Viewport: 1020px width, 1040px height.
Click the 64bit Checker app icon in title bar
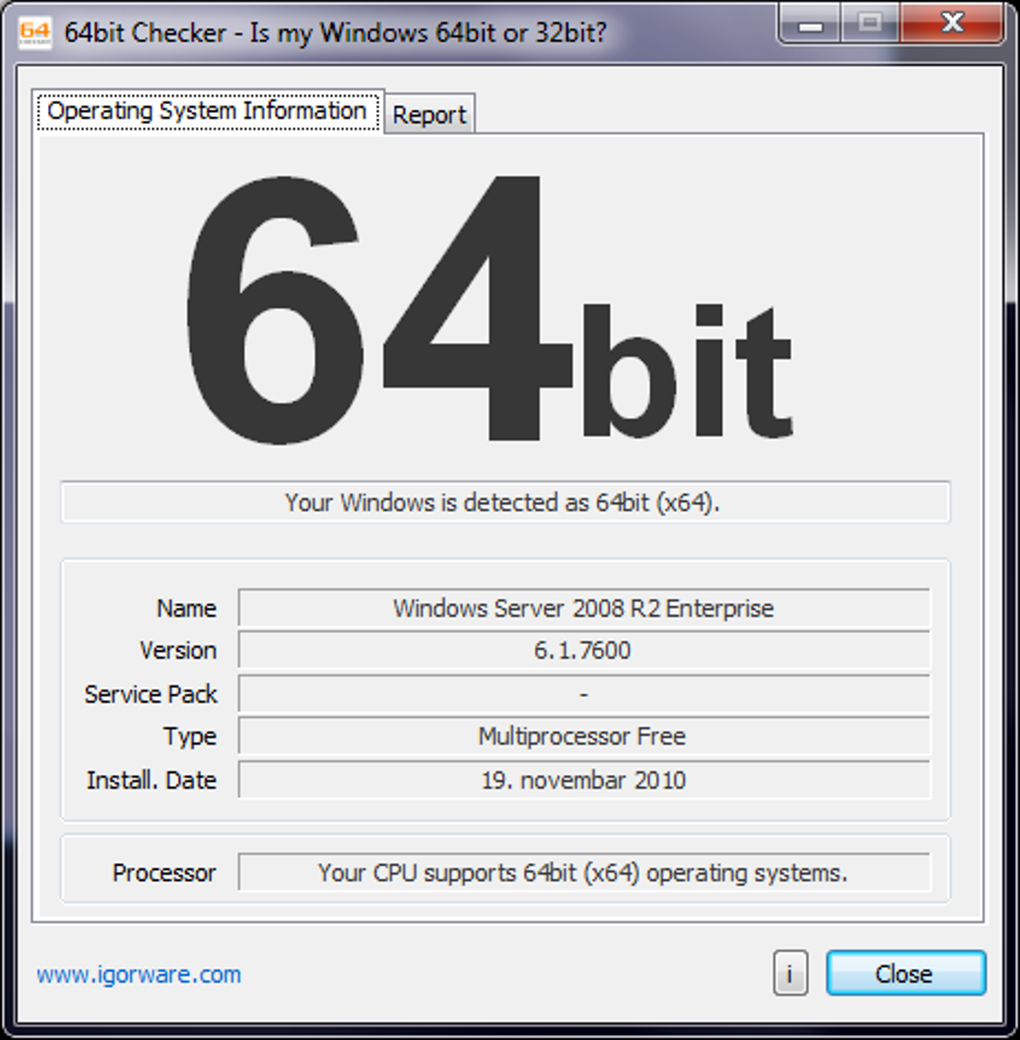tap(34, 33)
